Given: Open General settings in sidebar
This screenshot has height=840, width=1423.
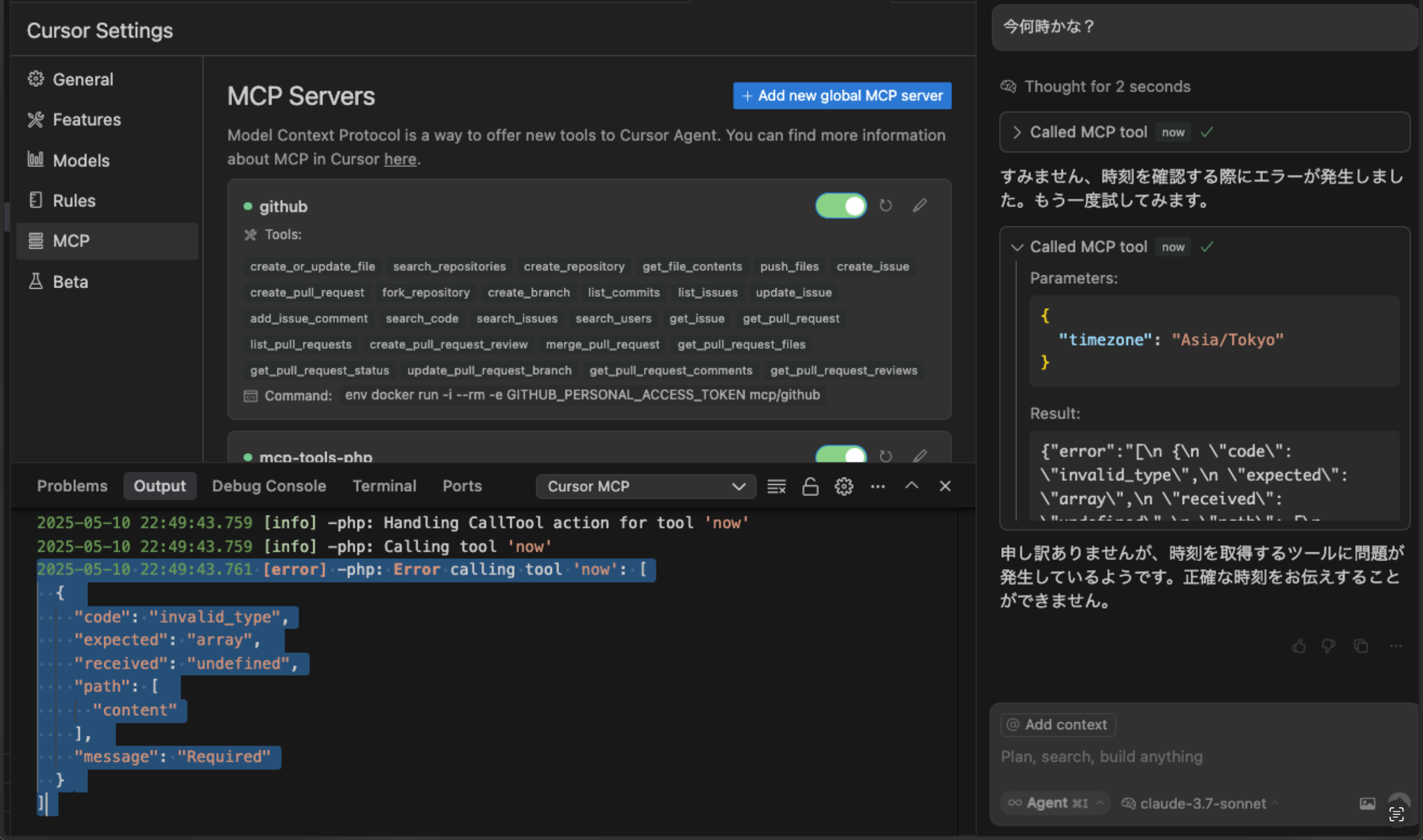Looking at the screenshot, I should [x=107, y=79].
